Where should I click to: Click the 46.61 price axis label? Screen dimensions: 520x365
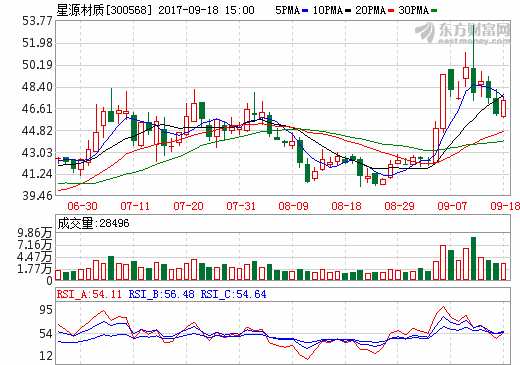tap(37, 109)
